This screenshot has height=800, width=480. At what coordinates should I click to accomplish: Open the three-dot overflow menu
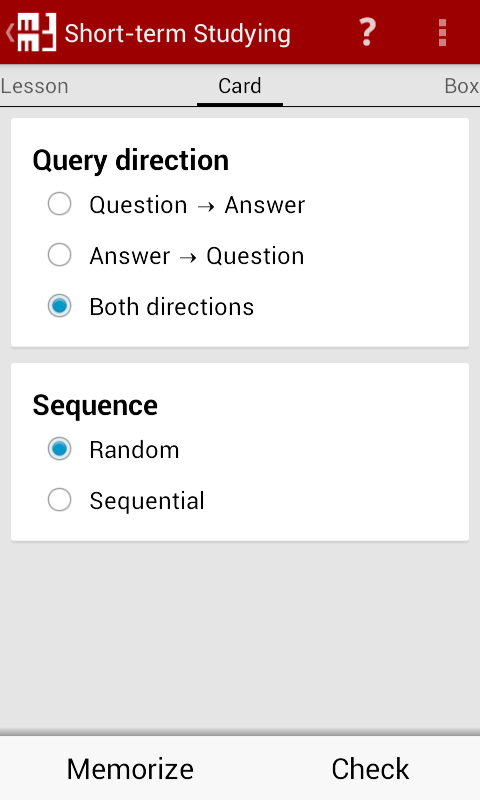point(442,33)
